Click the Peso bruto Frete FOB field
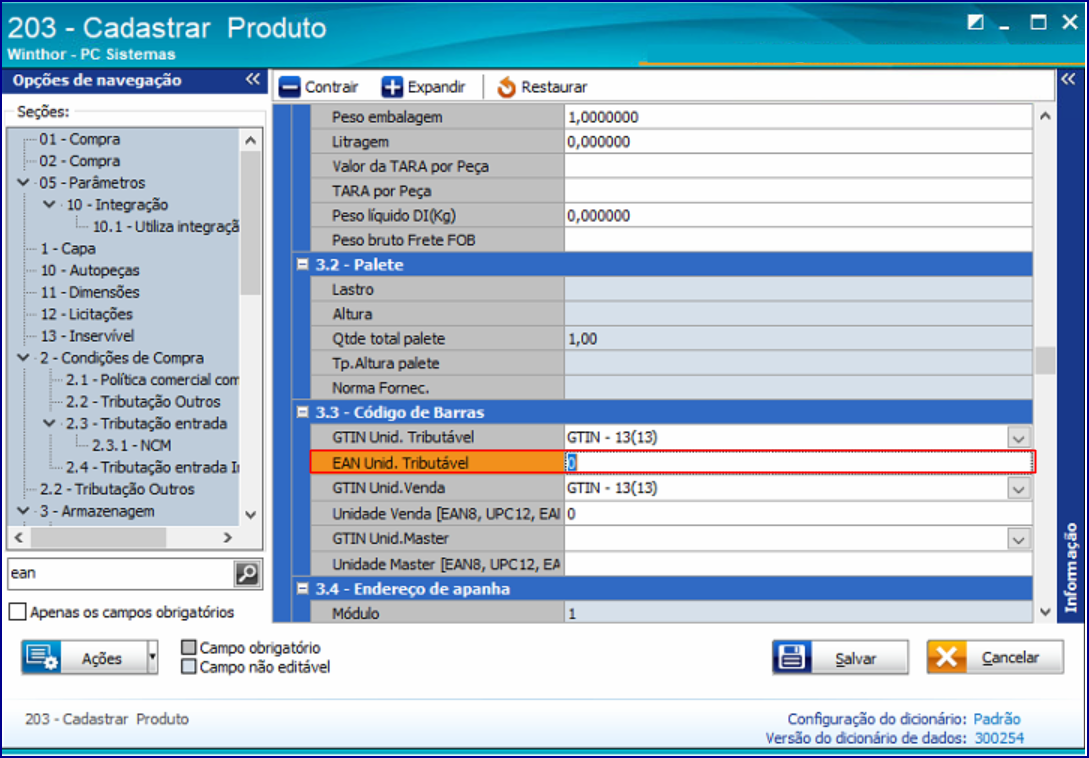1089x758 pixels. tap(799, 240)
